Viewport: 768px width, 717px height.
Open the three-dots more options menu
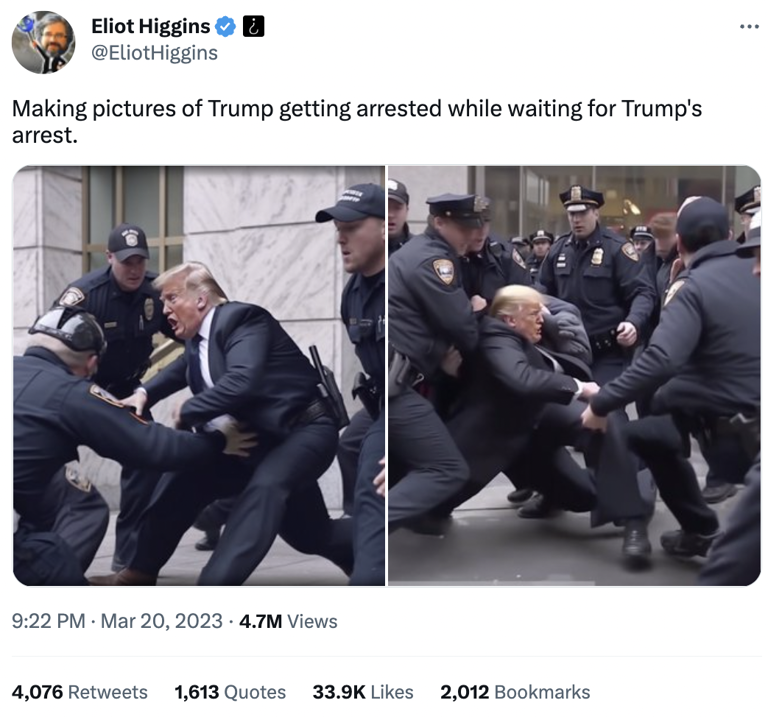coord(749,26)
